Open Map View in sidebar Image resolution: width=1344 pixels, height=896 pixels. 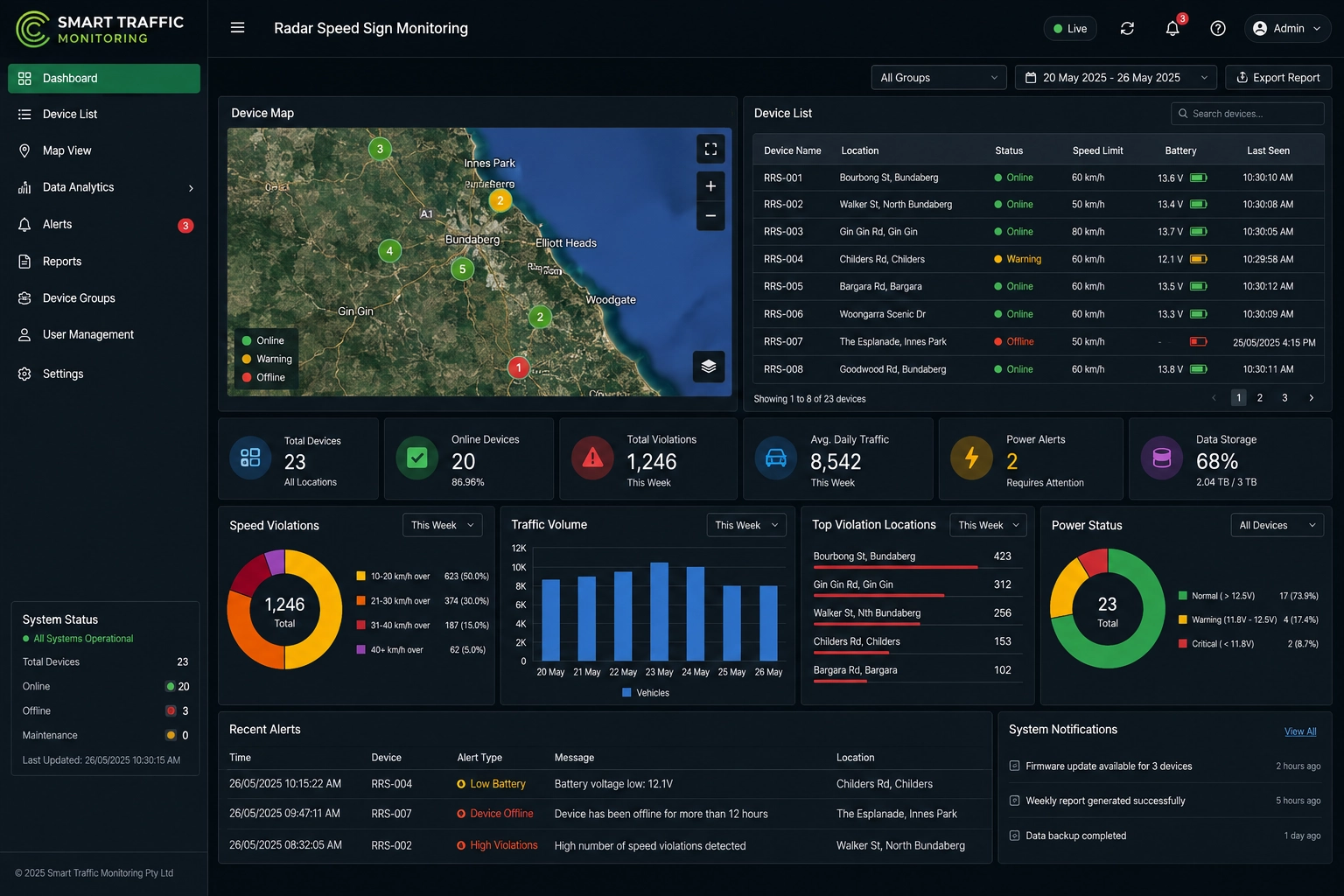104,150
